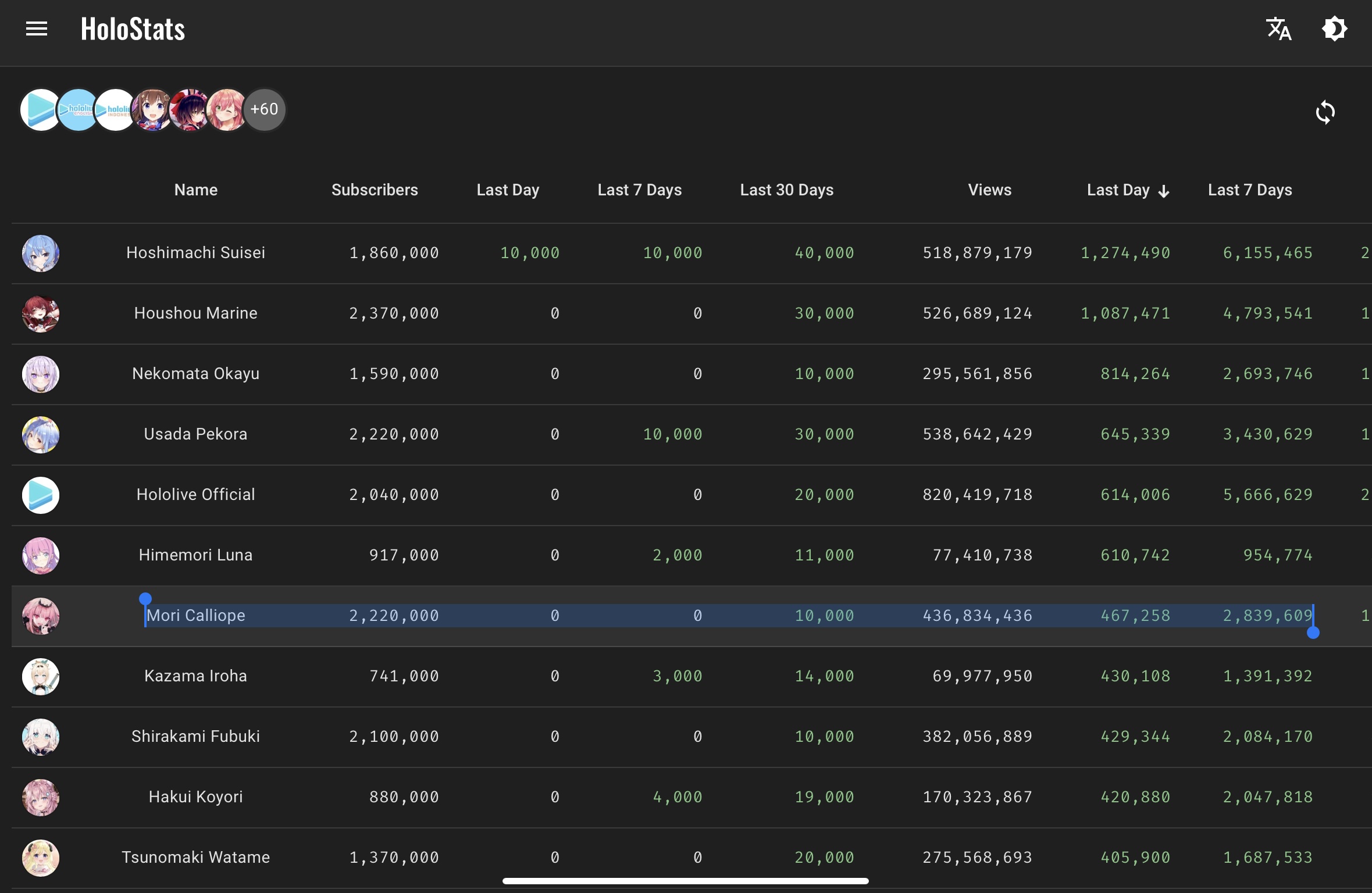Click Hoshimachi Suisei's avatar
The width and height of the screenshot is (1372, 893).
(41, 253)
